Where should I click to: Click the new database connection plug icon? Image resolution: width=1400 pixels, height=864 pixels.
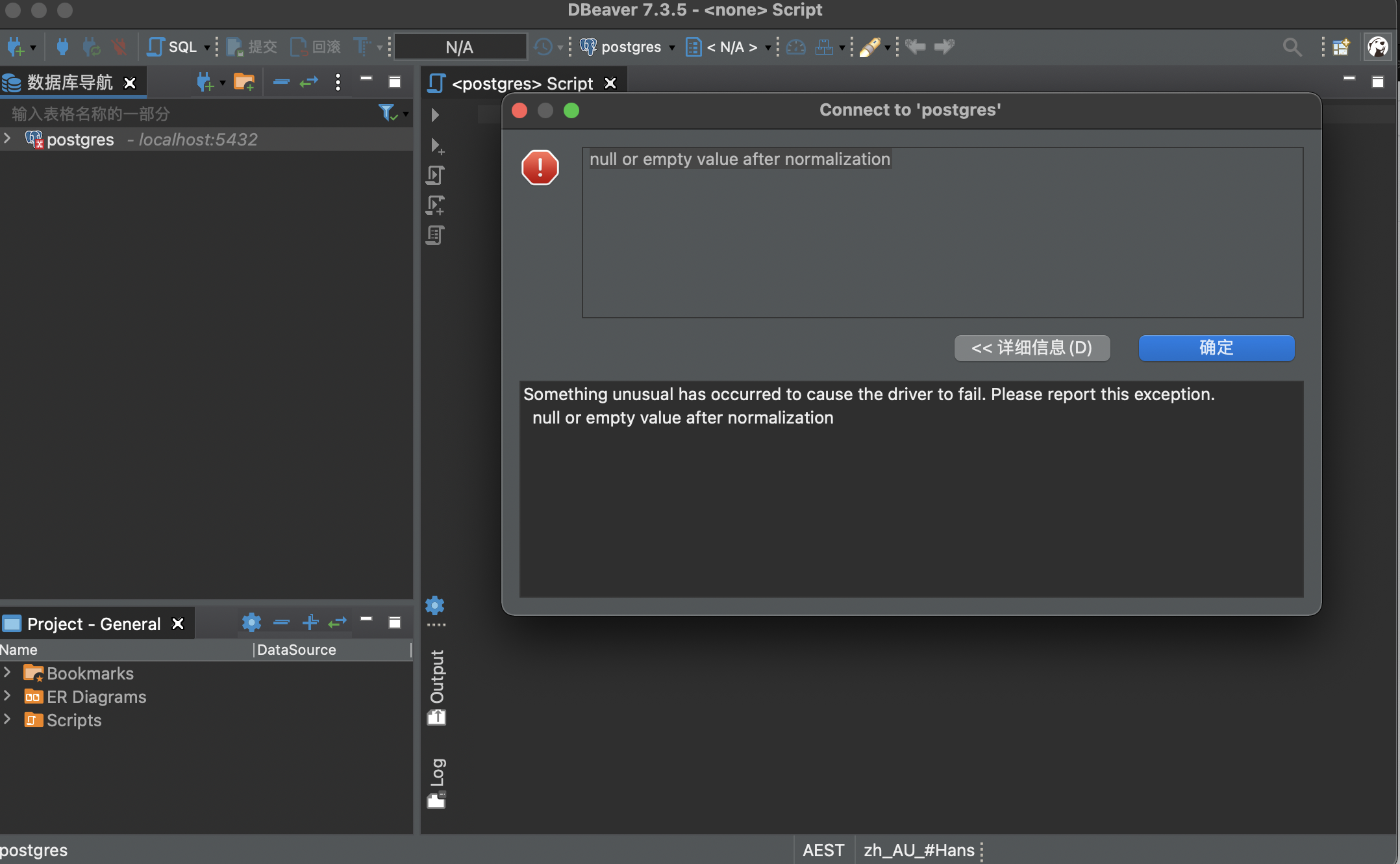pyautogui.click(x=16, y=47)
